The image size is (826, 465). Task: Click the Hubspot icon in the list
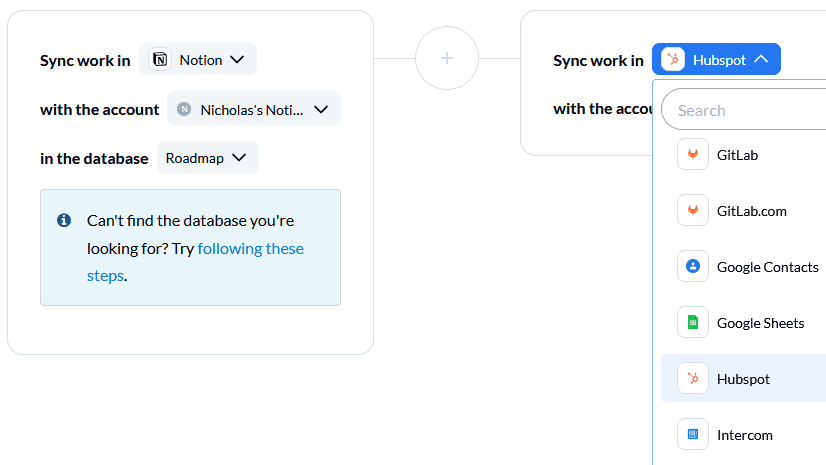click(x=693, y=378)
